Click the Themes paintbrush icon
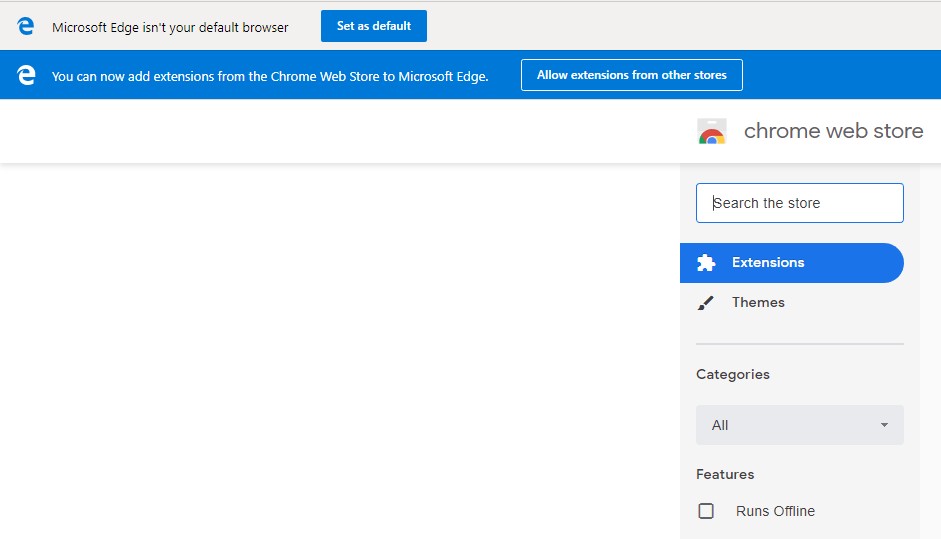 tap(706, 303)
